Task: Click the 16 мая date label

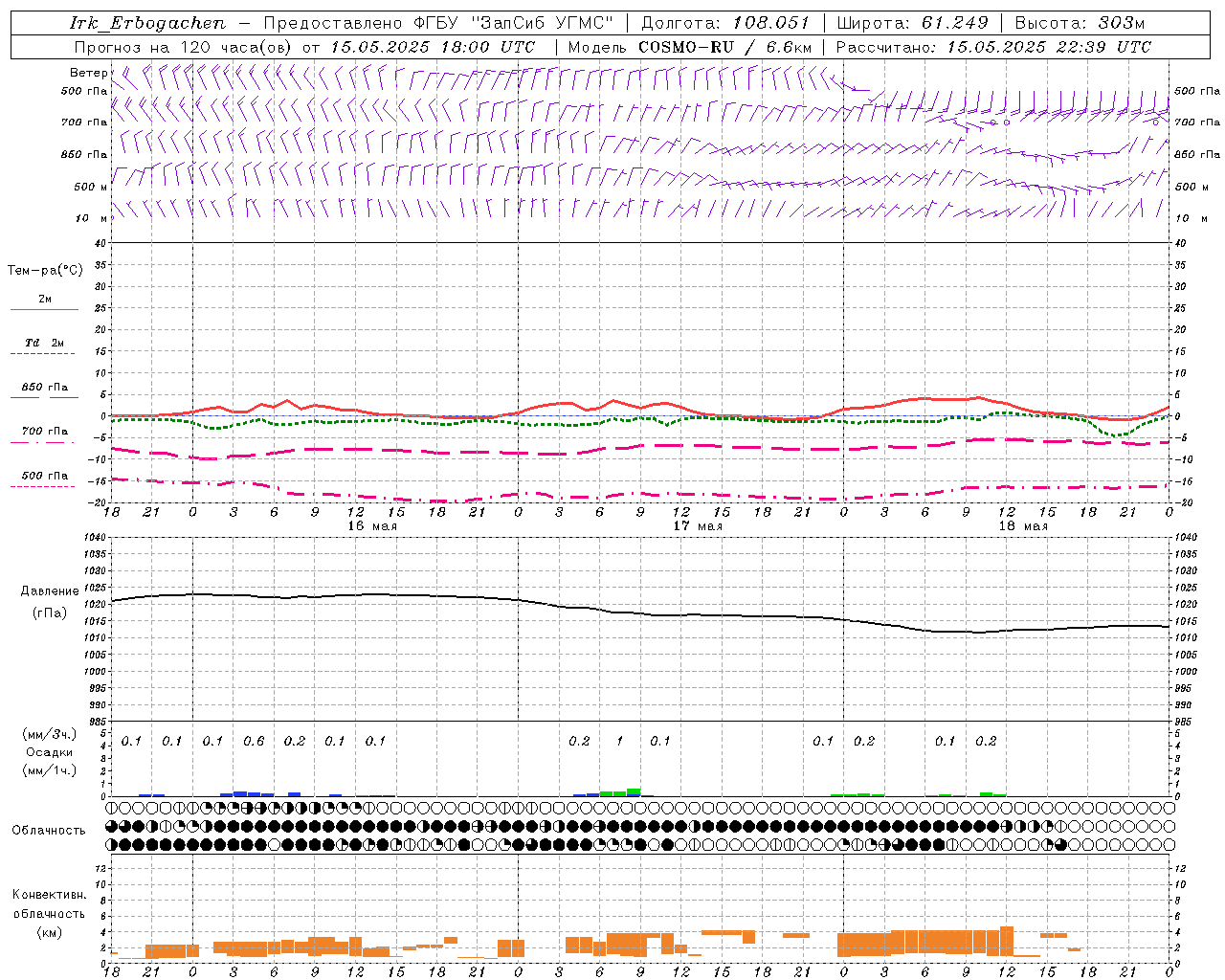Action: pos(372,526)
